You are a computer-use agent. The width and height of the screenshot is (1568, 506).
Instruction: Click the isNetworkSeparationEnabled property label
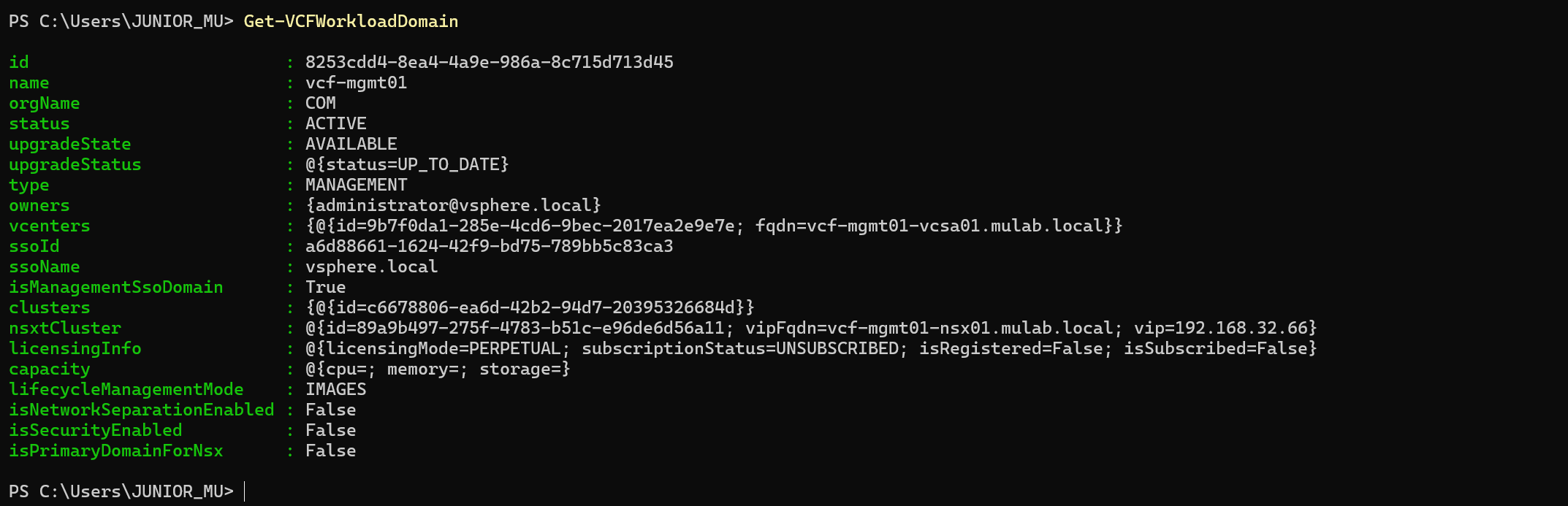tap(141, 410)
